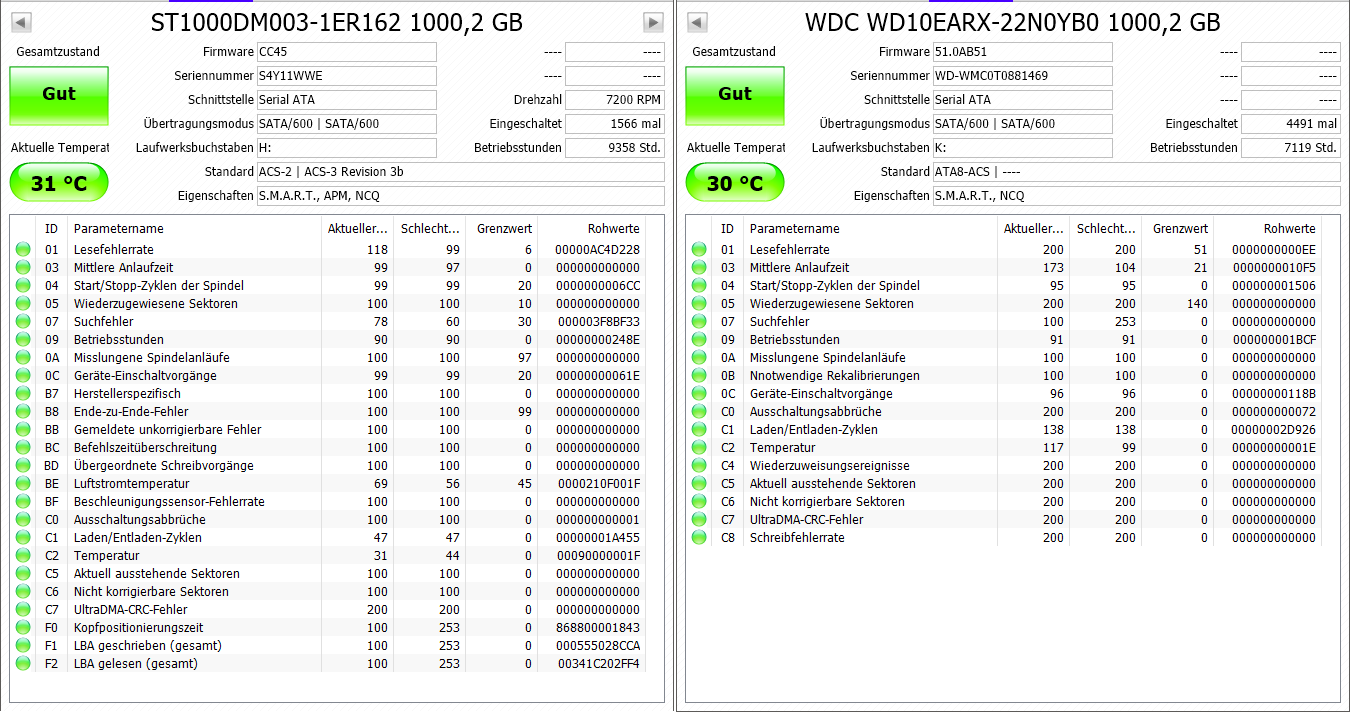Select raw value 00000002D926
Viewport: 1354px width, 720px height.
click(x=1274, y=430)
